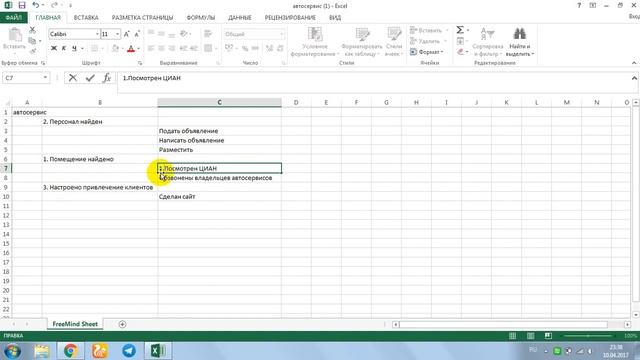Open the number format Общий dropdown
640x360 pixels.
coord(282,34)
